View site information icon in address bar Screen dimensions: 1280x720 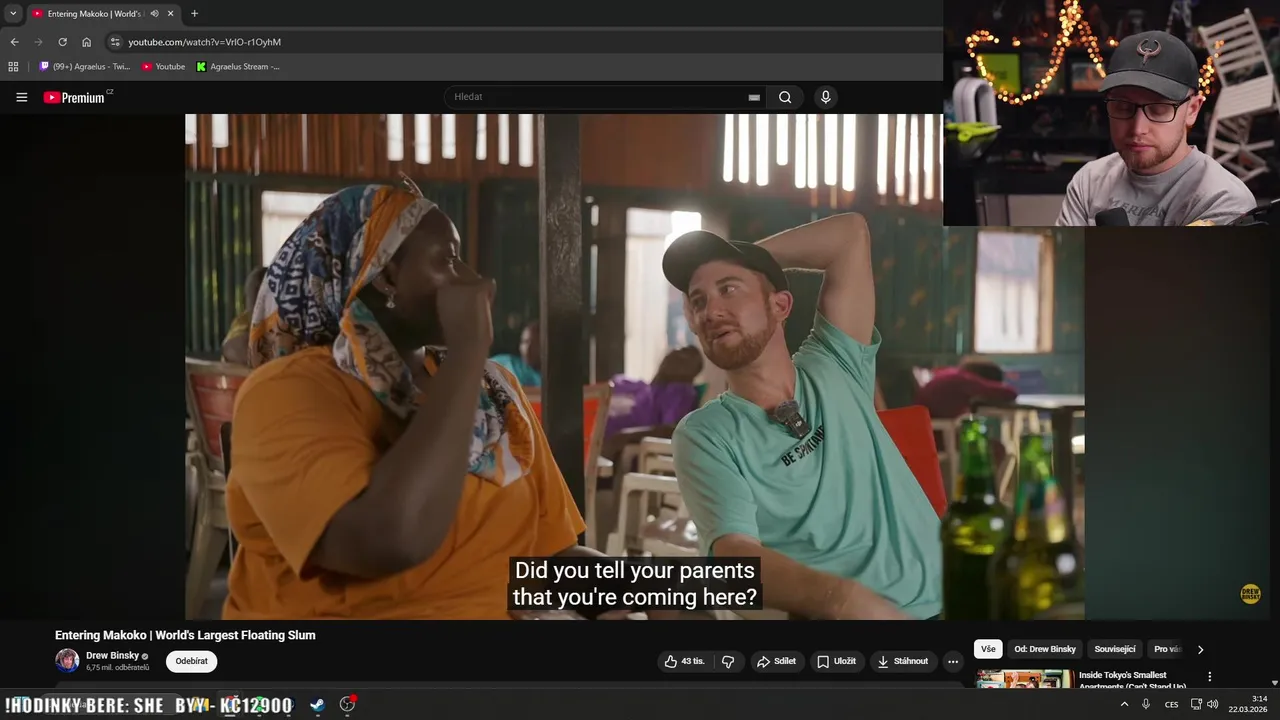pos(115,42)
